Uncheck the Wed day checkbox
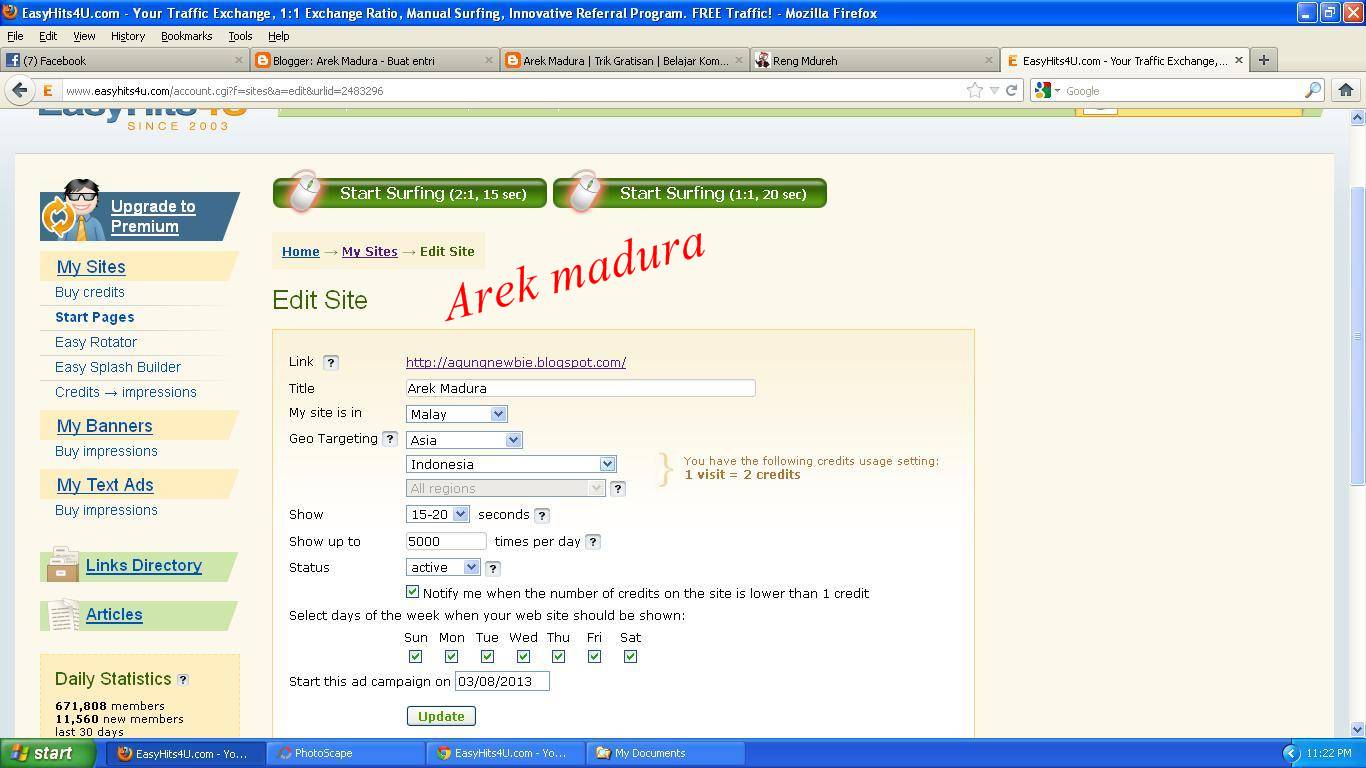 523,657
